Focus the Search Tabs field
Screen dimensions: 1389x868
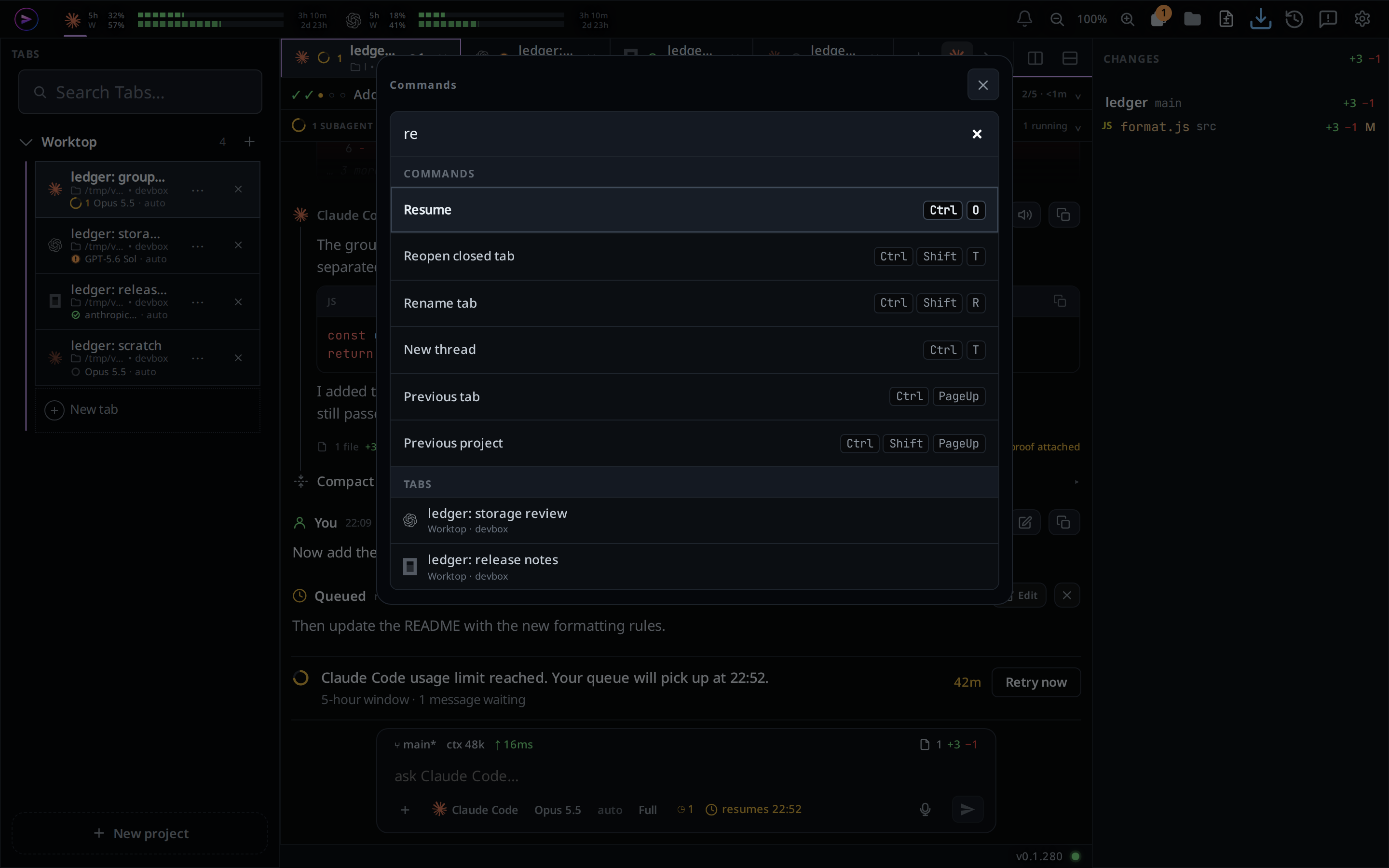click(140, 92)
